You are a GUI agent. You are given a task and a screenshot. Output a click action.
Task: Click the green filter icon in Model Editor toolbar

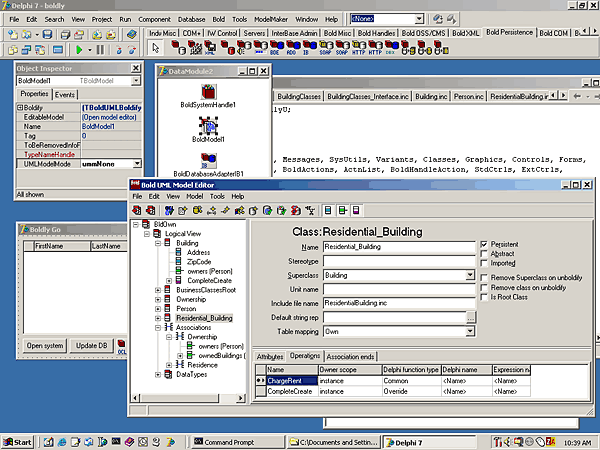click(342, 210)
